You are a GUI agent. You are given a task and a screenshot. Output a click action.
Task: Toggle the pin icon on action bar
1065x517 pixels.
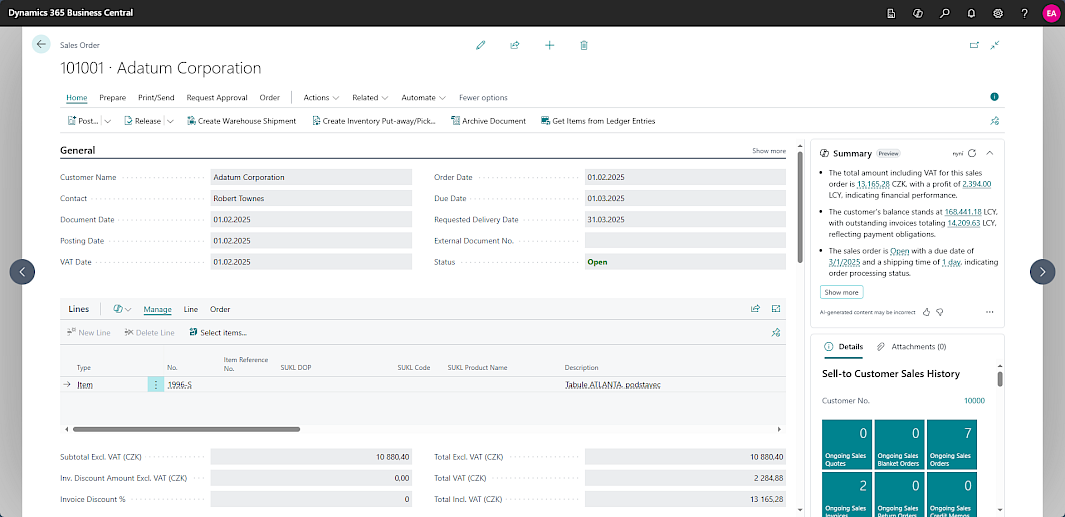click(x=993, y=121)
